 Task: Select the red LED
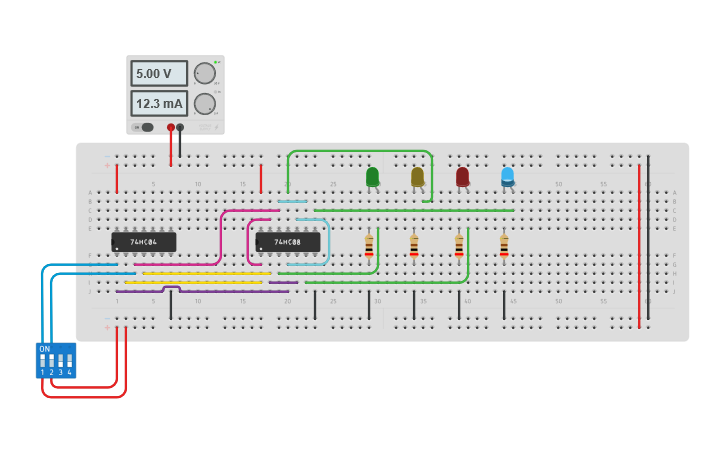point(462,178)
